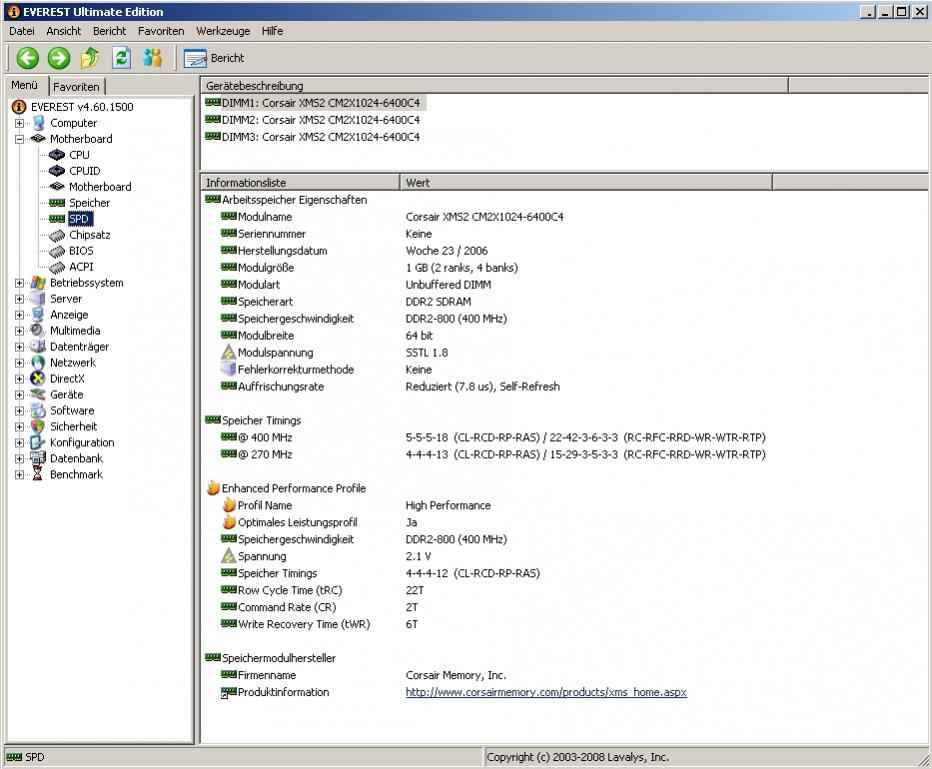Image resolution: width=932 pixels, height=769 pixels.
Task: Open the Bericht menu
Action: (x=109, y=31)
